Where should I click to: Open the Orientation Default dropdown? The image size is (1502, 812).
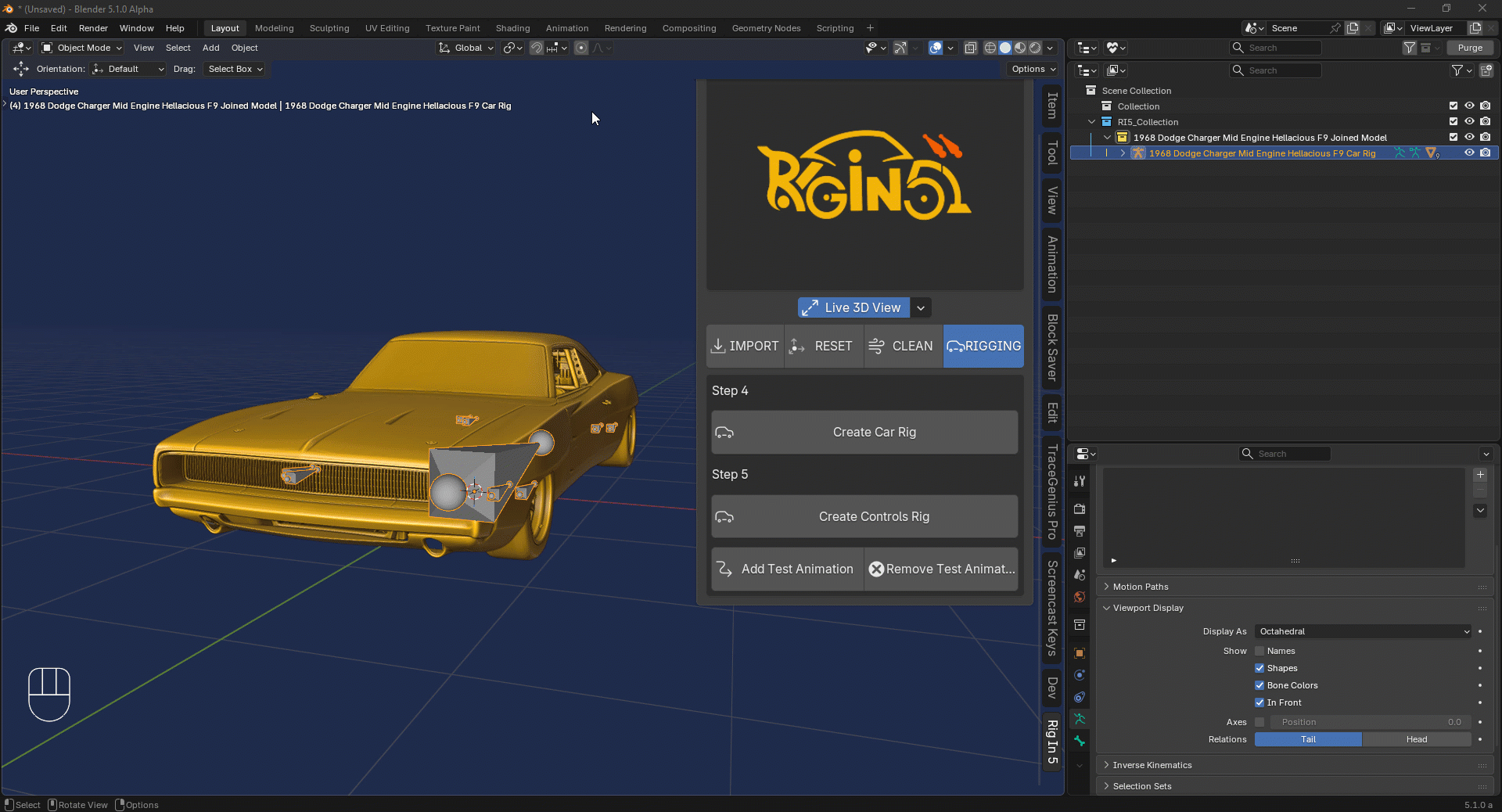pos(128,69)
